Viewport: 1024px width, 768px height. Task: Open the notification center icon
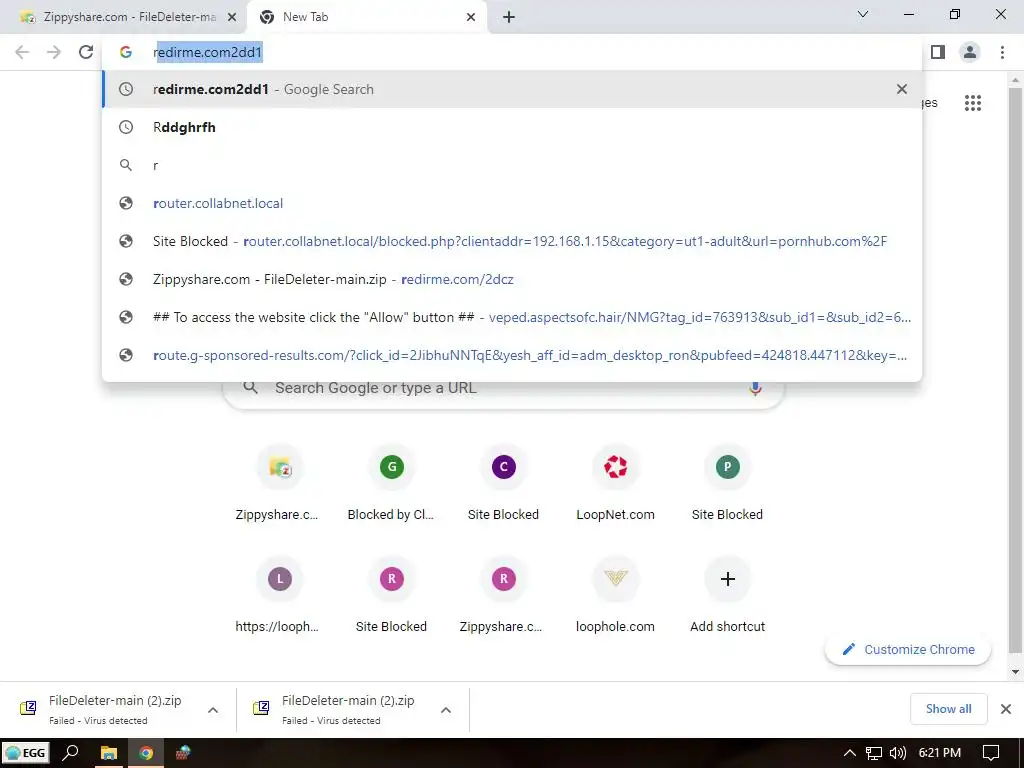pyautogui.click(x=991, y=753)
